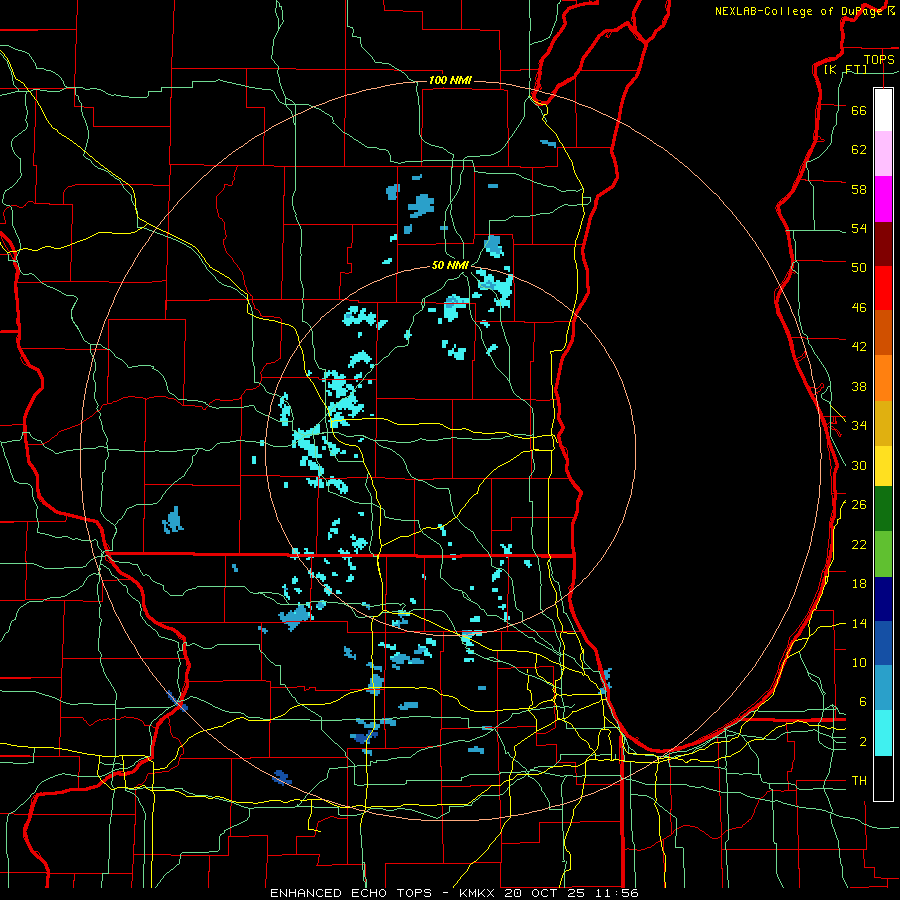The width and height of the screenshot is (900, 900).
Task: Click the '6' legend label
Action: (x=863, y=702)
